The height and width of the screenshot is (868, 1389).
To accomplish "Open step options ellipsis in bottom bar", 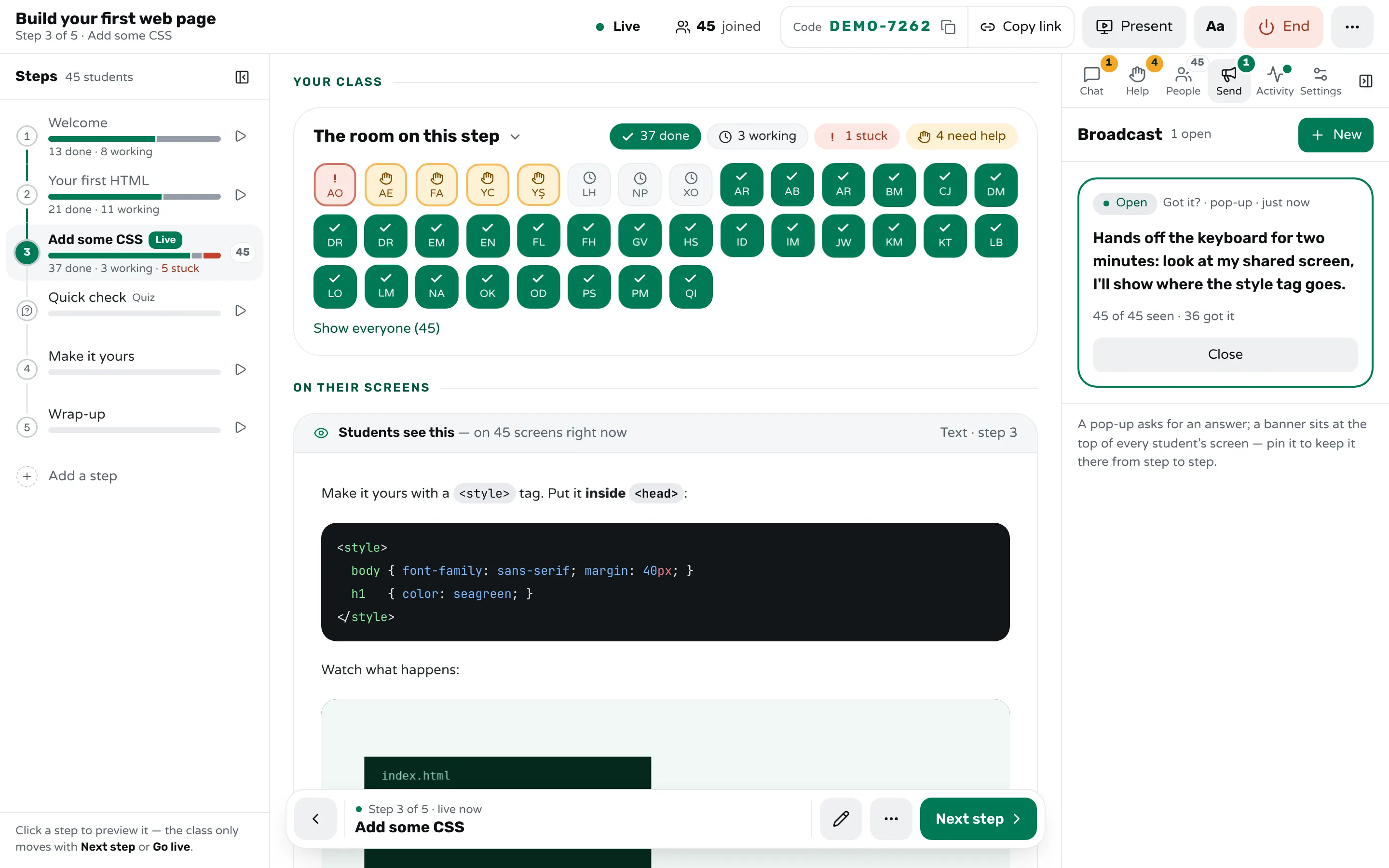I will pyautogui.click(x=891, y=819).
